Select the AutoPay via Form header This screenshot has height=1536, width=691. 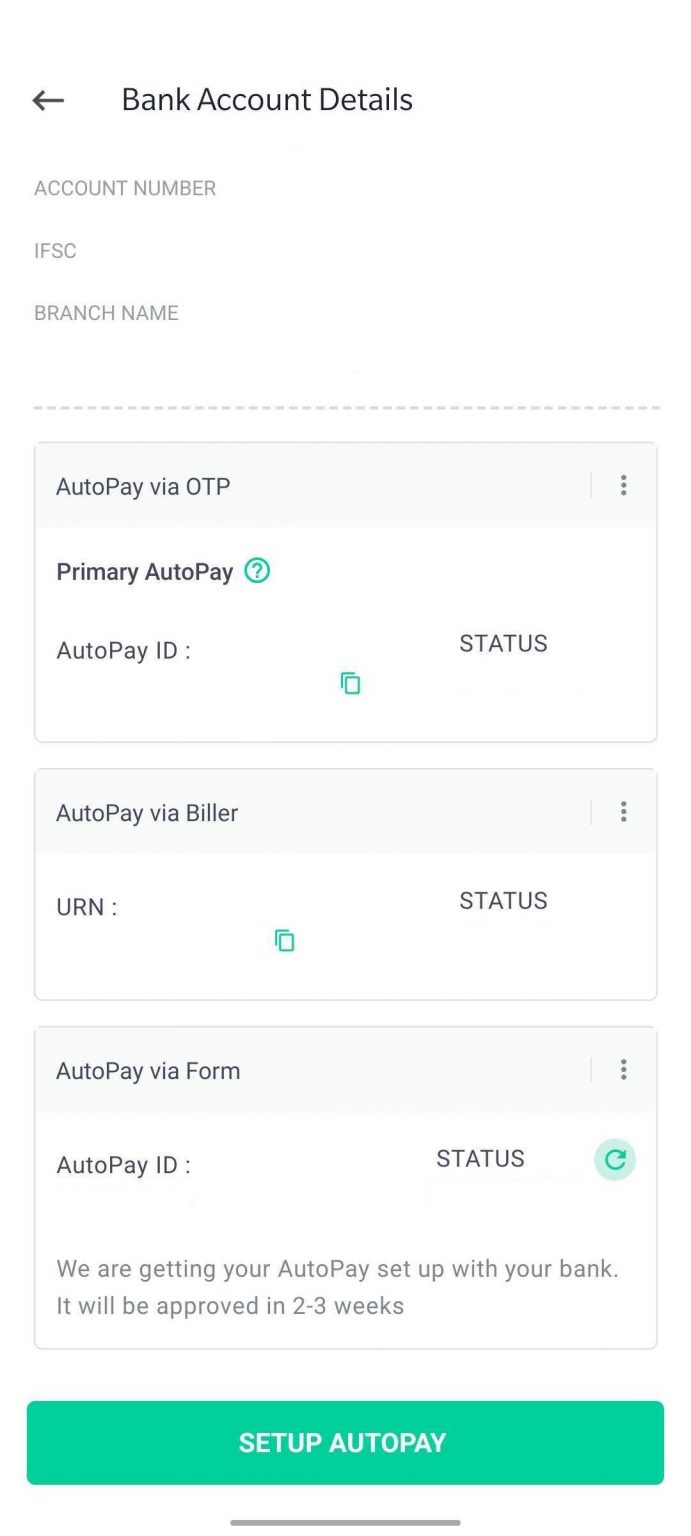[x=148, y=1071]
